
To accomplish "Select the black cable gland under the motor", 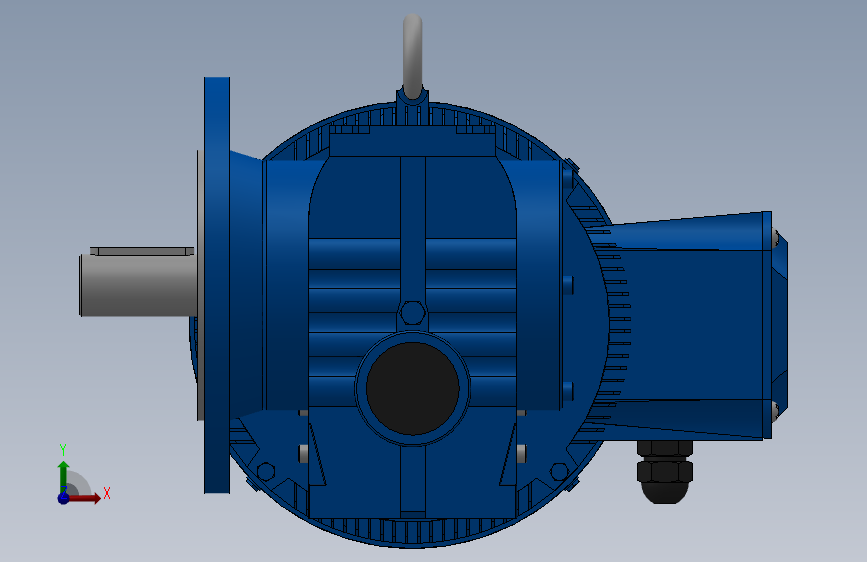I will 665,471.
